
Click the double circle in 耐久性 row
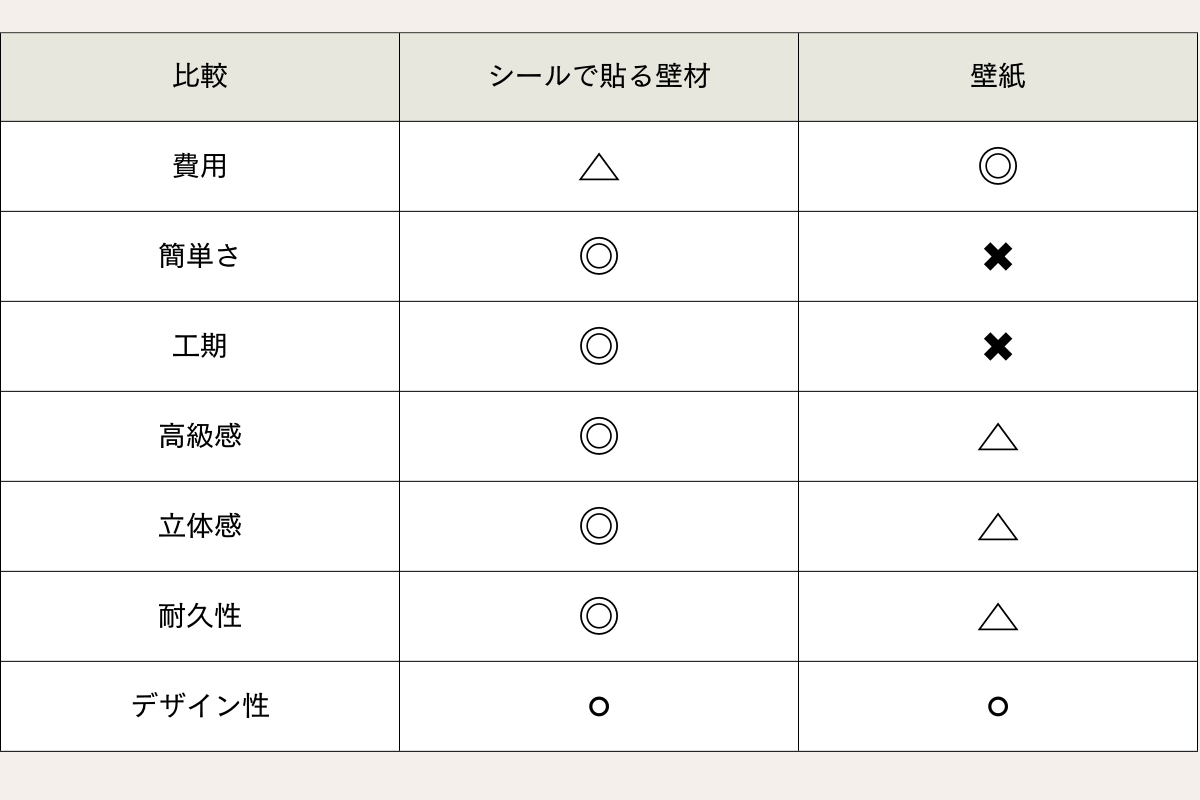click(x=599, y=616)
